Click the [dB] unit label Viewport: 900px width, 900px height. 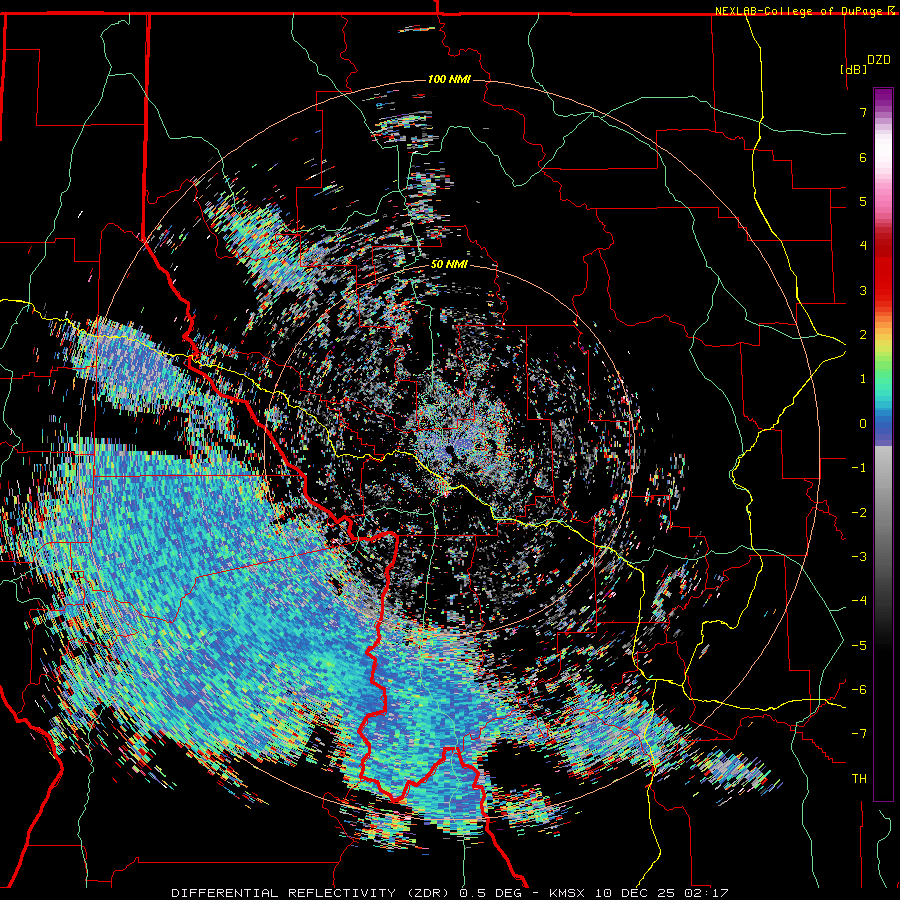pos(854,69)
